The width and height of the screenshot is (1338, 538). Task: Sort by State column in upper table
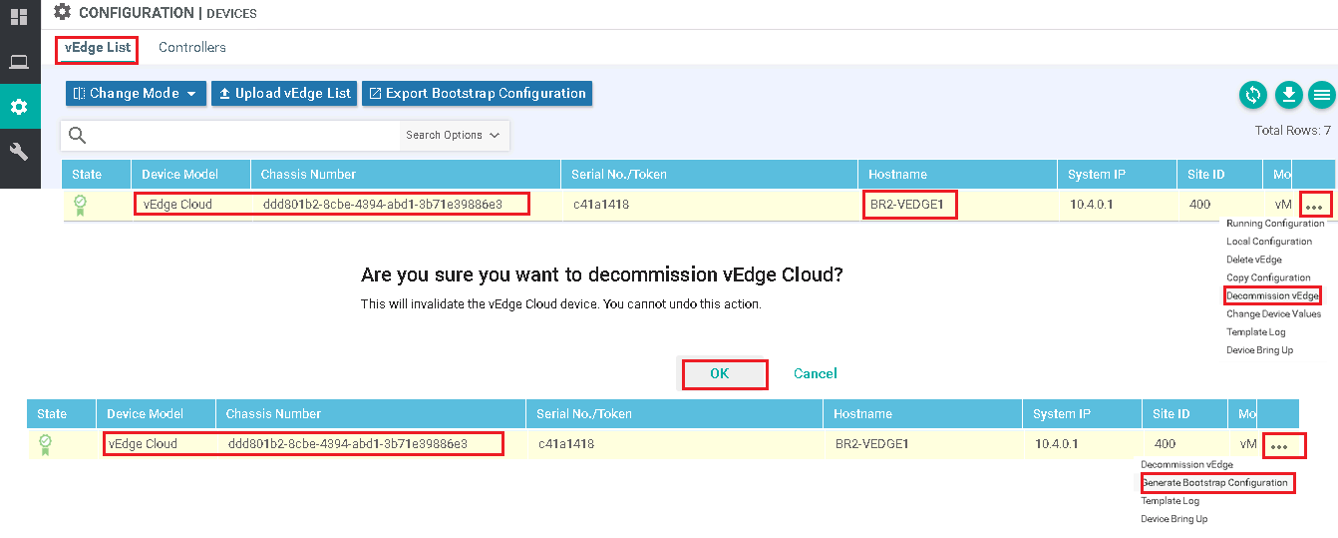87,174
